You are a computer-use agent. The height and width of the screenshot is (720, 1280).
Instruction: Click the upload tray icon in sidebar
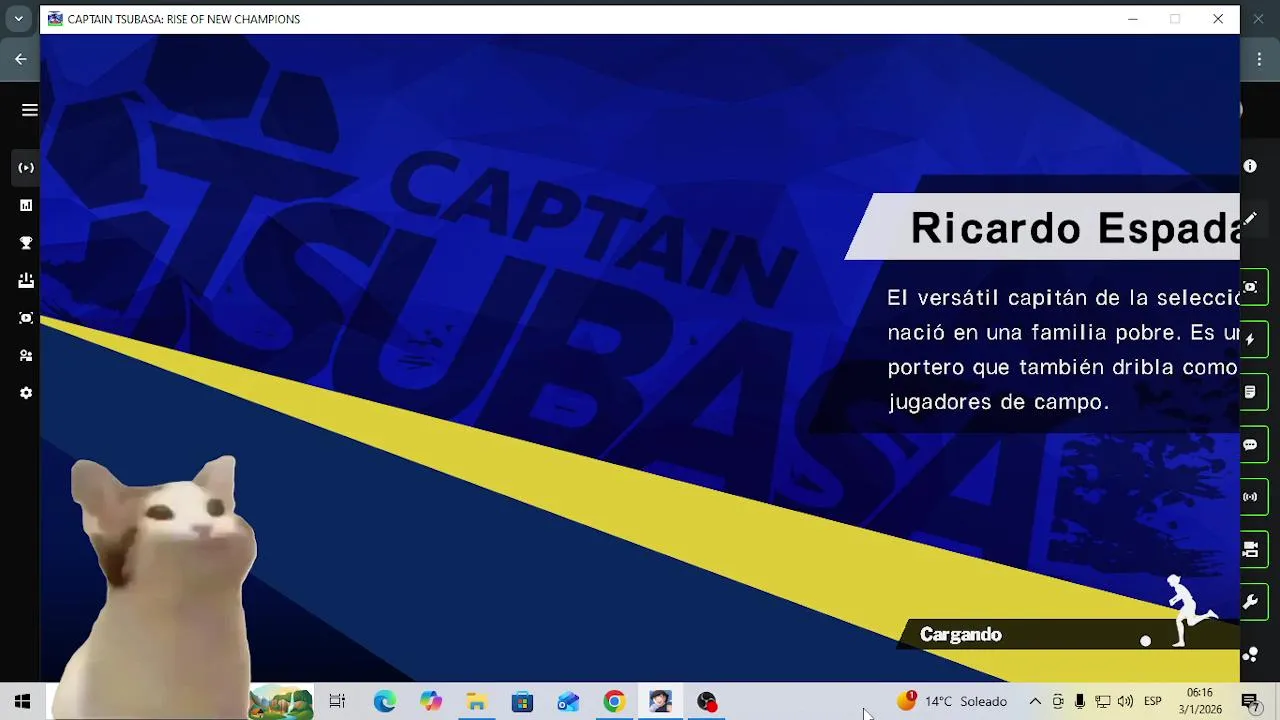pyautogui.click(x=26, y=280)
